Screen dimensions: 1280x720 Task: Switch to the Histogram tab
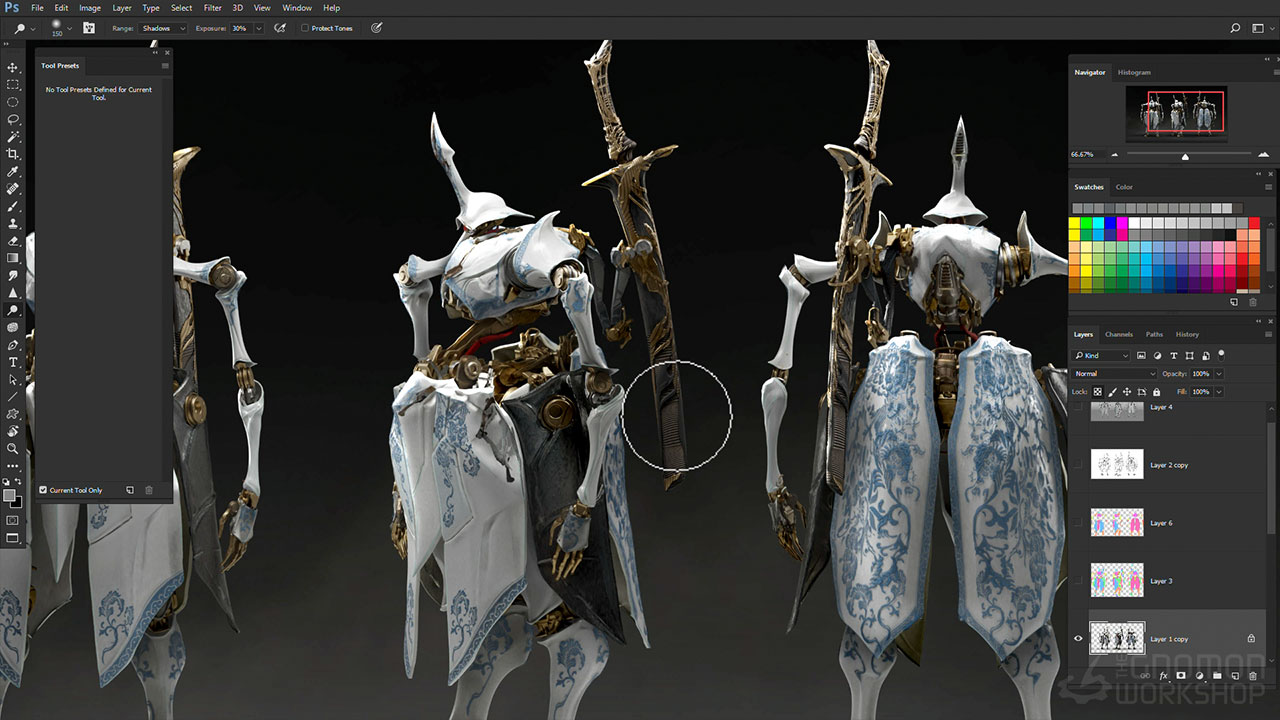tap(1134, 72)
